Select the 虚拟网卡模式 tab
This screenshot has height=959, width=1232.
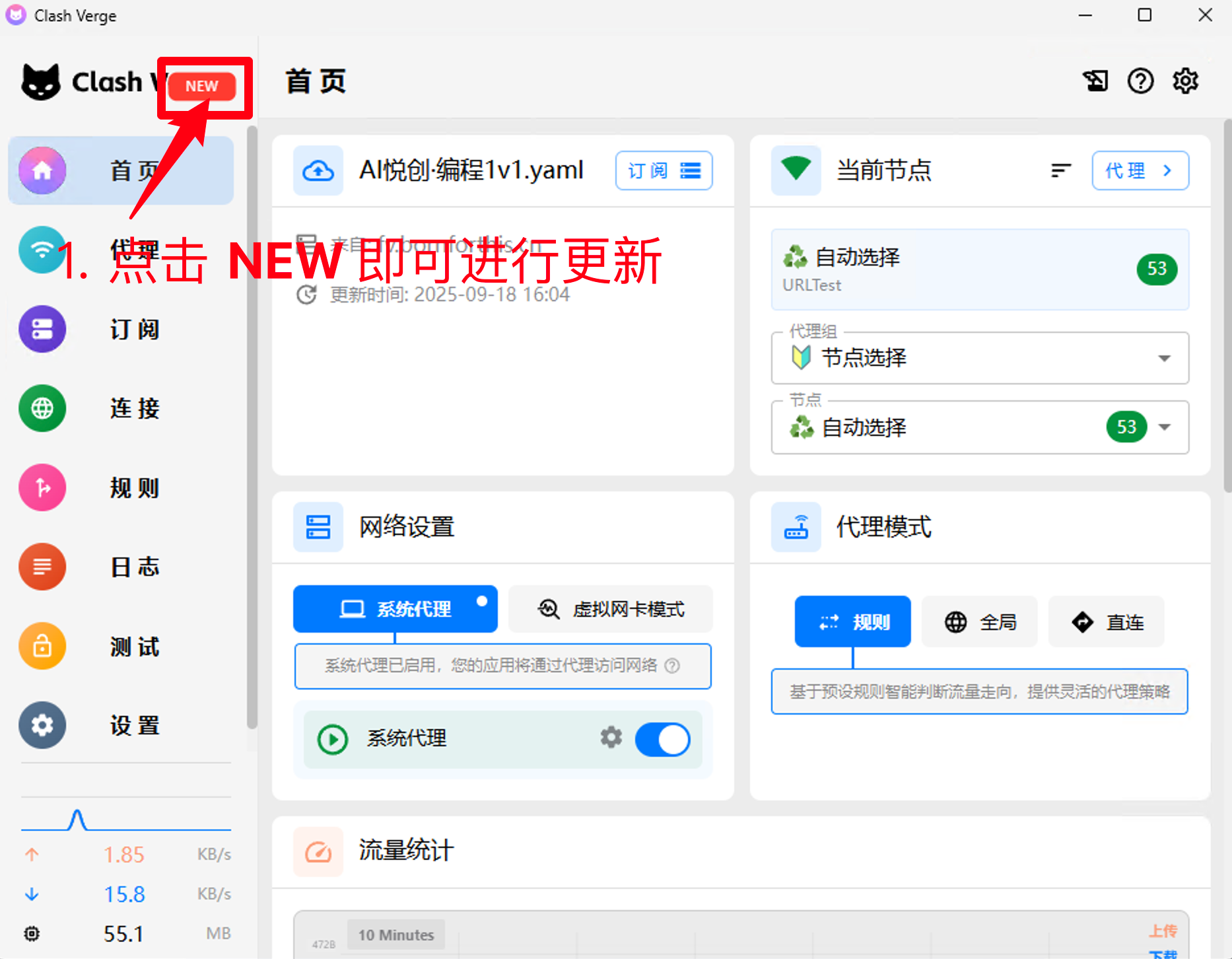[611, 609]
